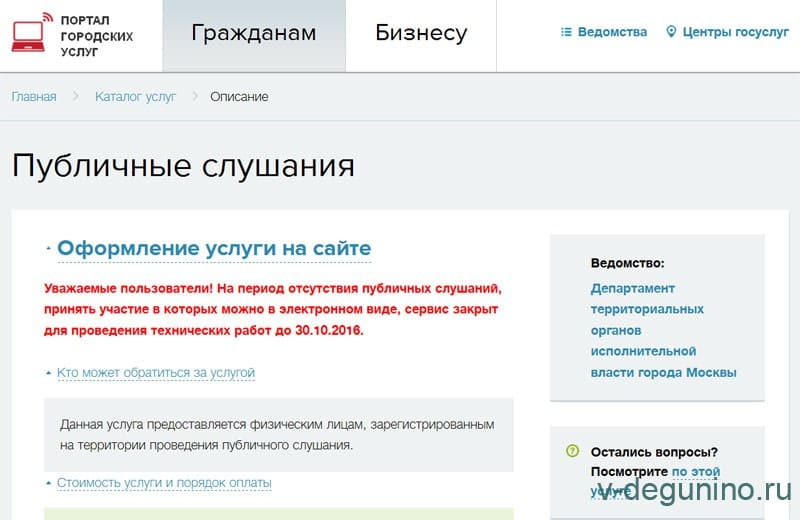Image resolution: width=800 pixels, height=520 pixels.
Task: Click the Портал городских услуг title text
Action: 97,36
